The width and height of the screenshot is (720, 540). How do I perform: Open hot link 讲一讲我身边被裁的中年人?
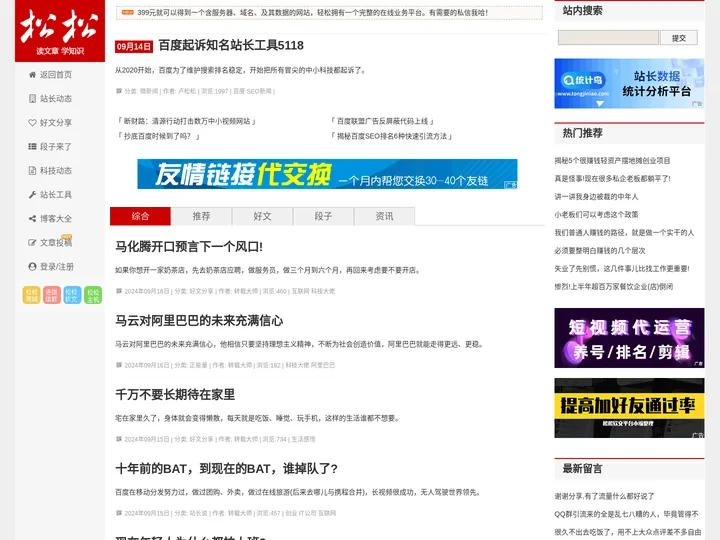596,197
